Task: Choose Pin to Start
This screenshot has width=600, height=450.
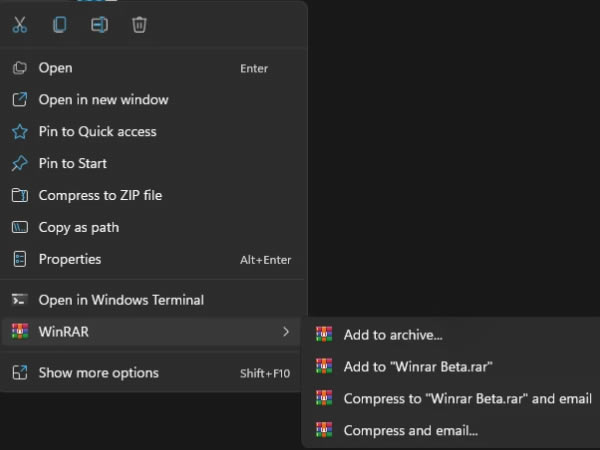Action: pyautogui.click(x=151, y=163)
